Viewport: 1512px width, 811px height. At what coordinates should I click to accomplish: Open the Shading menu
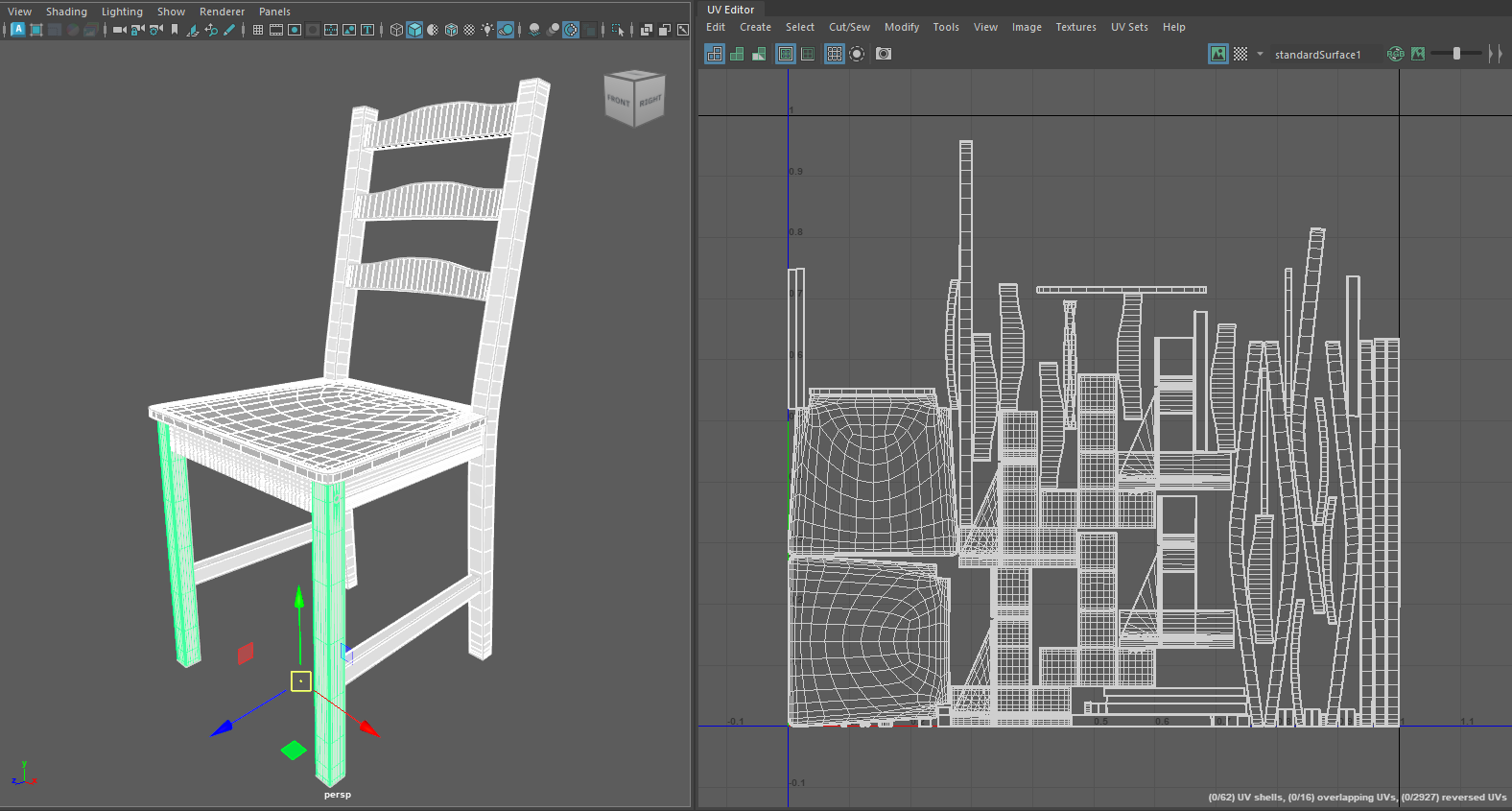coord(66,12)
